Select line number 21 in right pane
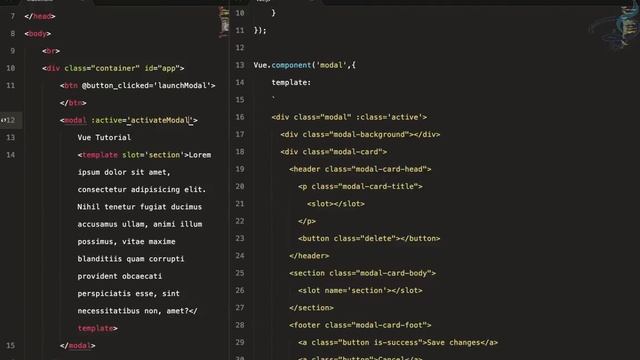The width and height of the screenshot is (640, 360). tap(240, 204)
